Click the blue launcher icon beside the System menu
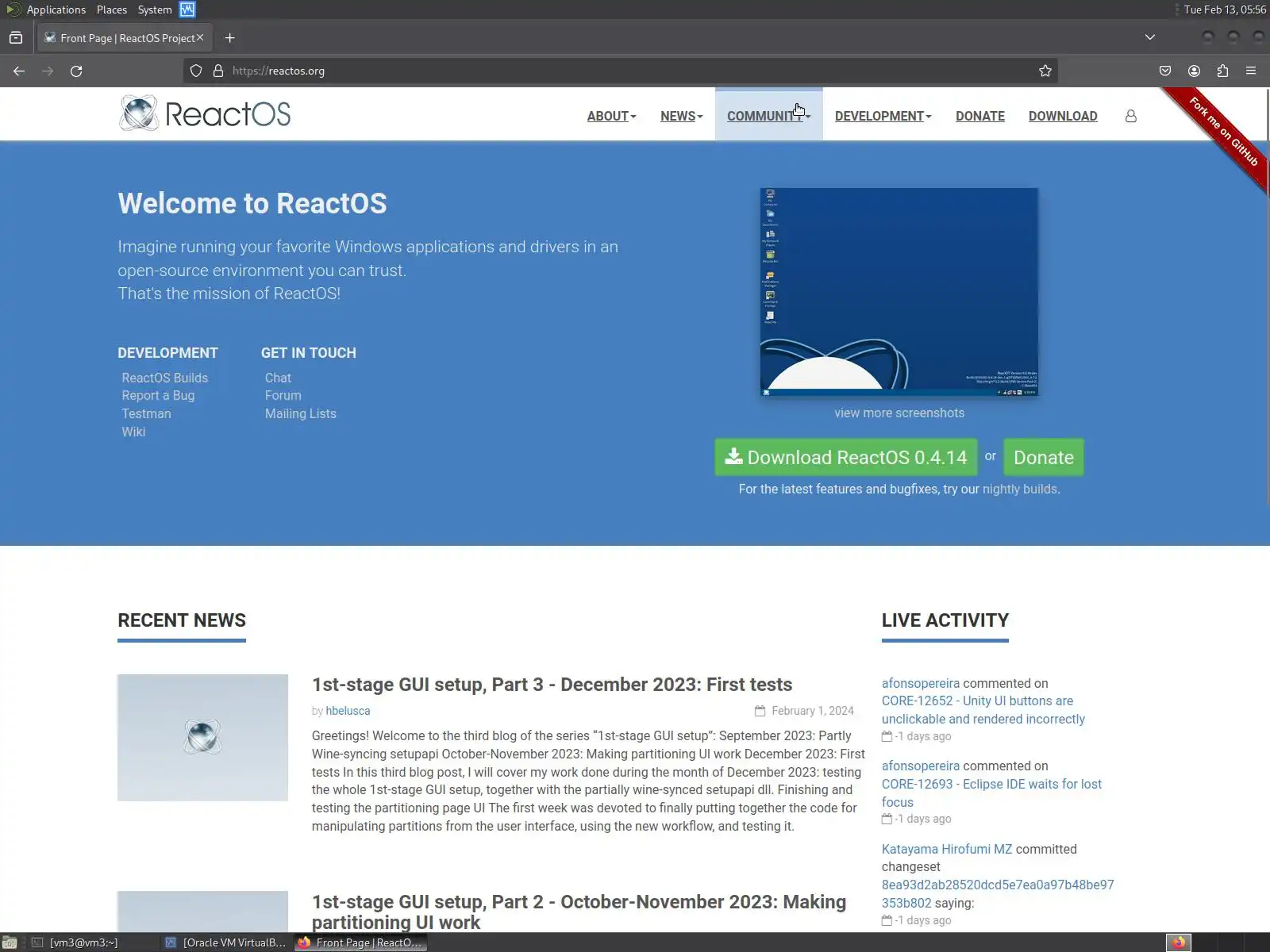Screen dimensions: 1270x952 pos(187,10)
